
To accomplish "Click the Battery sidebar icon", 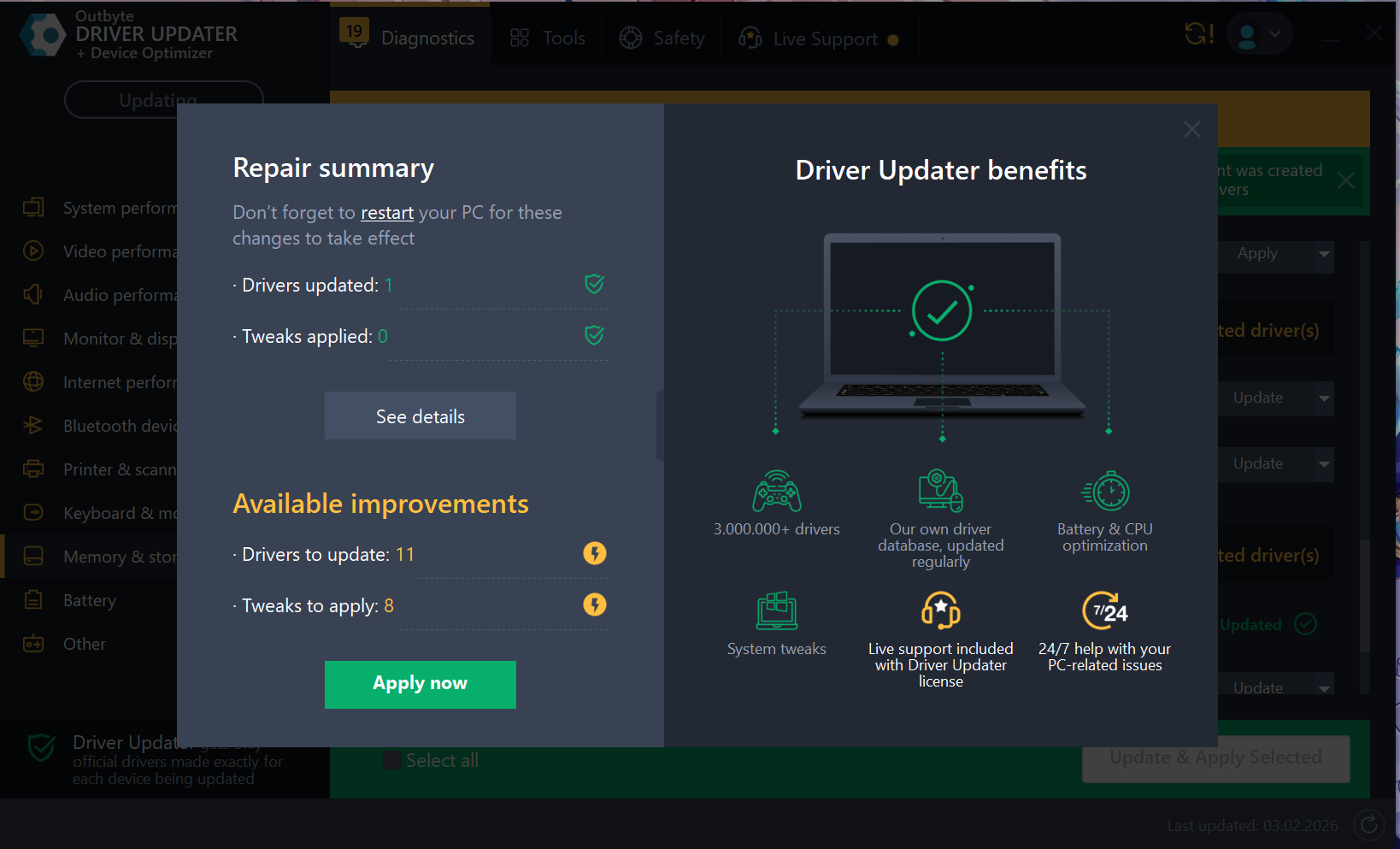I will coord(33,600).
